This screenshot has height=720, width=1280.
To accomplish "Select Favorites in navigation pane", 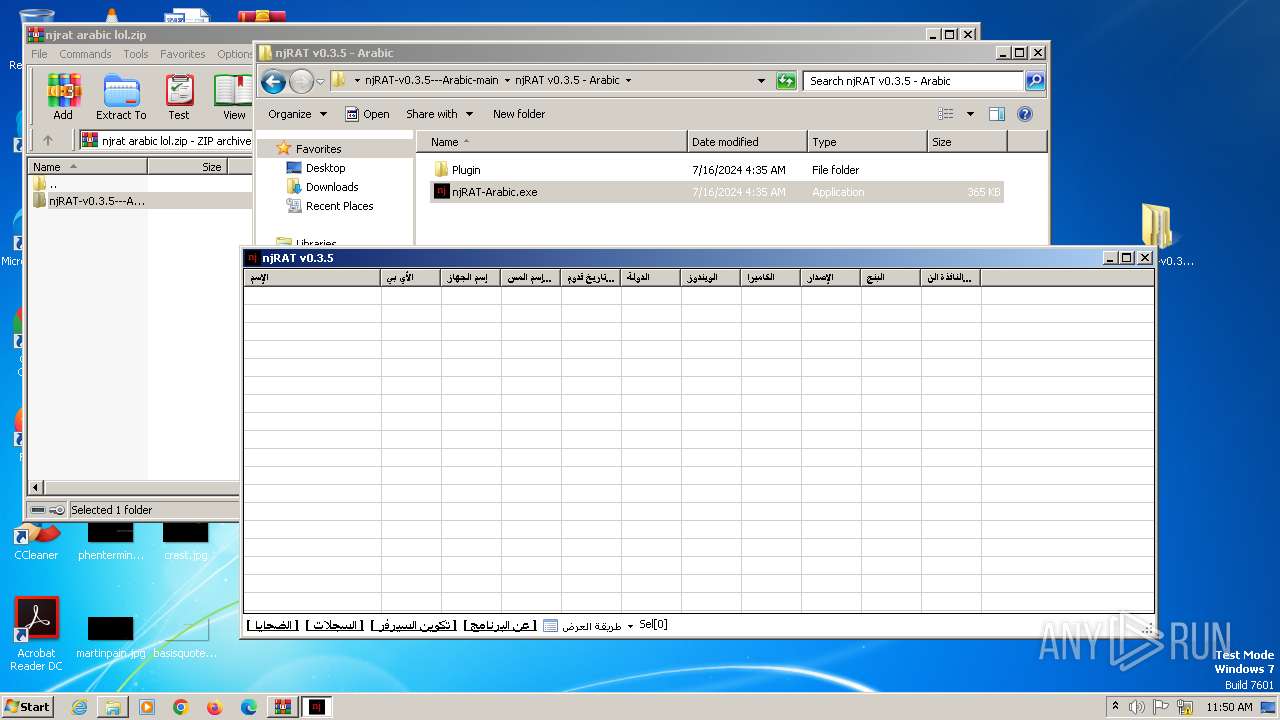I will 318,149.
